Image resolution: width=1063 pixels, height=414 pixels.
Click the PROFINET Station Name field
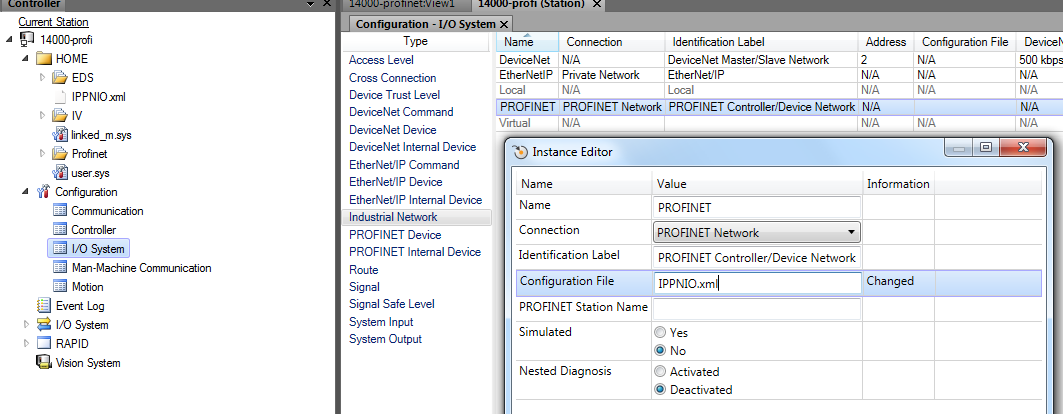click(x=757, y=309)
